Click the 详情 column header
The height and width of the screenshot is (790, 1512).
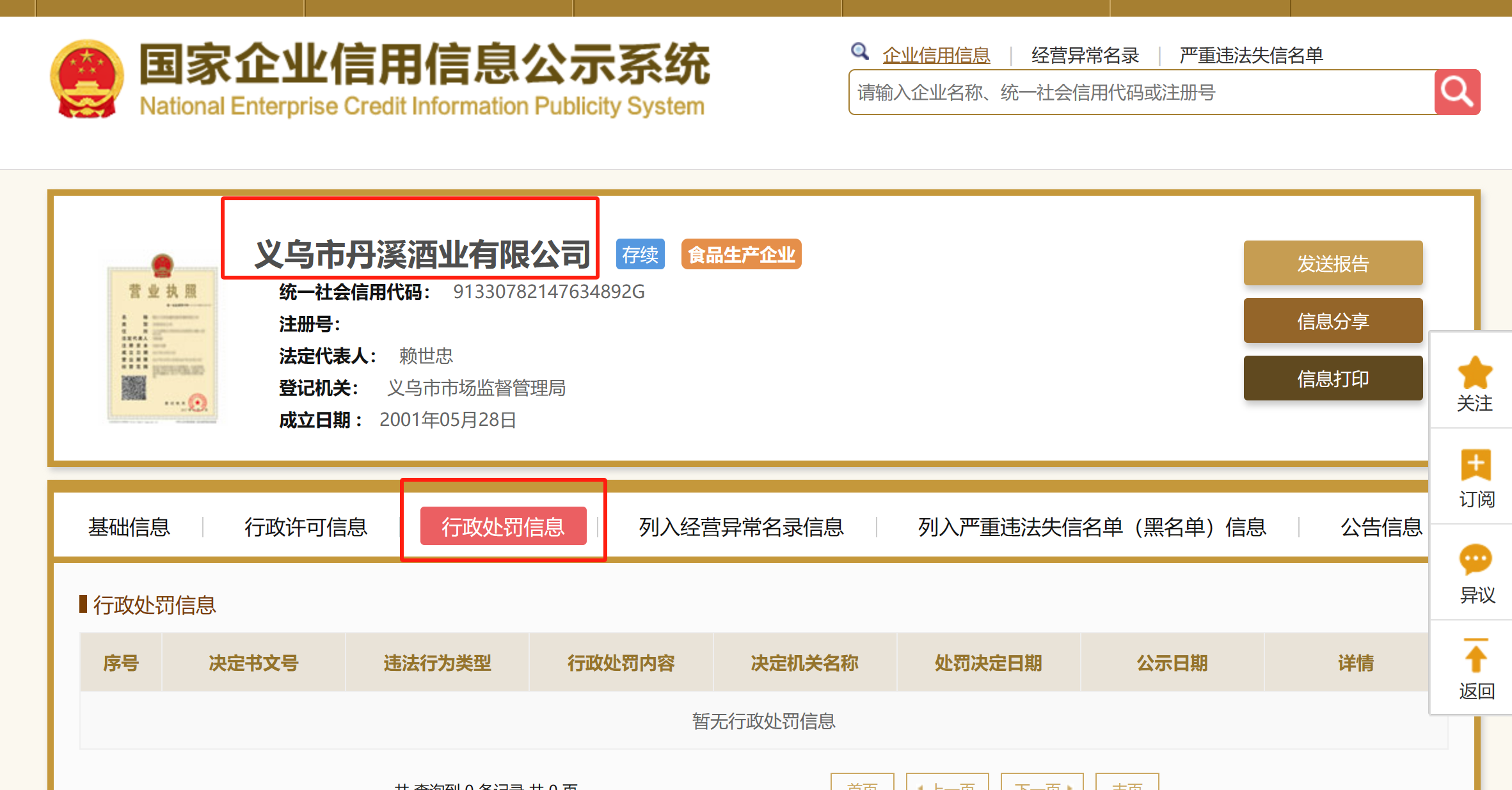tap(1356, 663)
